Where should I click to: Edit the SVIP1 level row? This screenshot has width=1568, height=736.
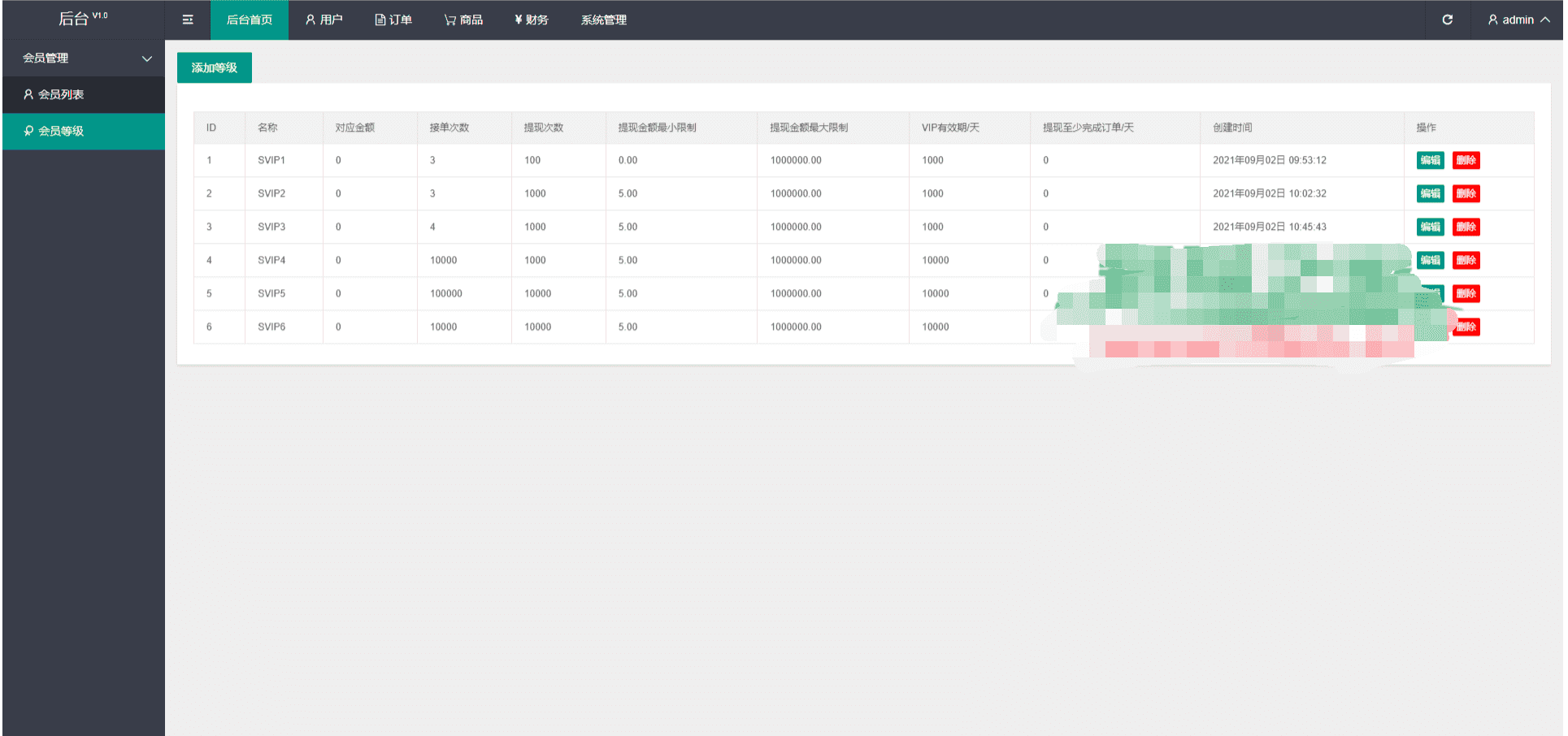pyautogui.click(x=1430, y=161)
